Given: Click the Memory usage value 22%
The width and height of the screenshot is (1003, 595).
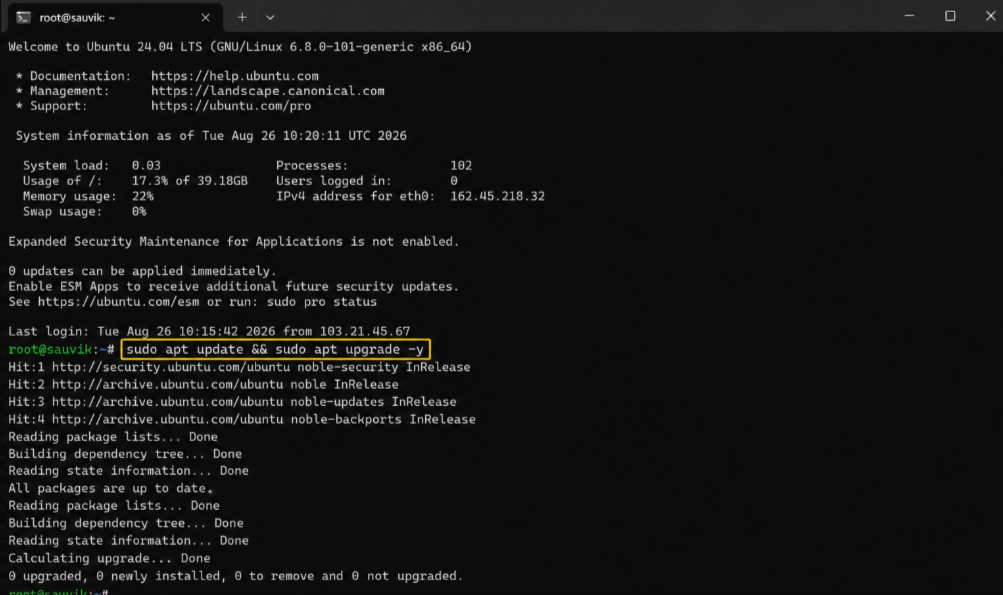Looking at the screenshot, I should (x=143, y=196).
